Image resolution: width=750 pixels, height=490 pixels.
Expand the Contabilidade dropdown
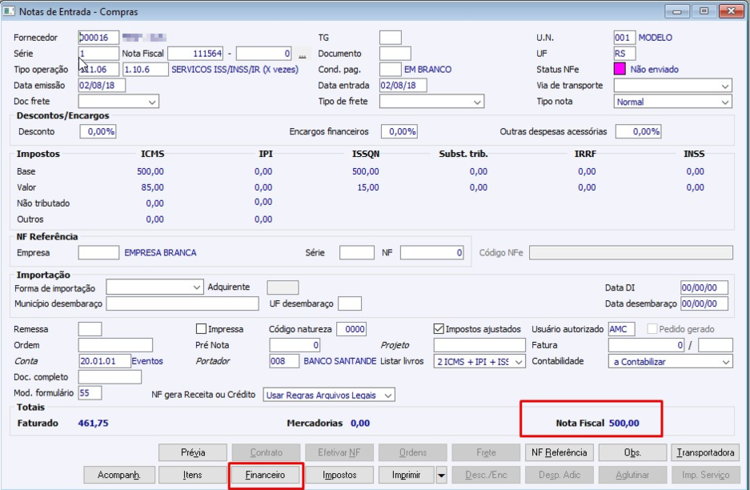tap(670, 361)
